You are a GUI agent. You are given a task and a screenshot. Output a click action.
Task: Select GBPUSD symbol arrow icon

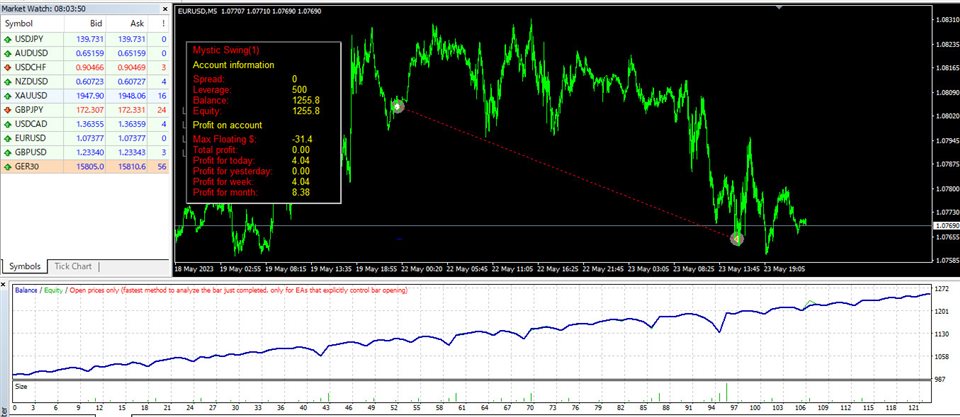coord(7,152)
